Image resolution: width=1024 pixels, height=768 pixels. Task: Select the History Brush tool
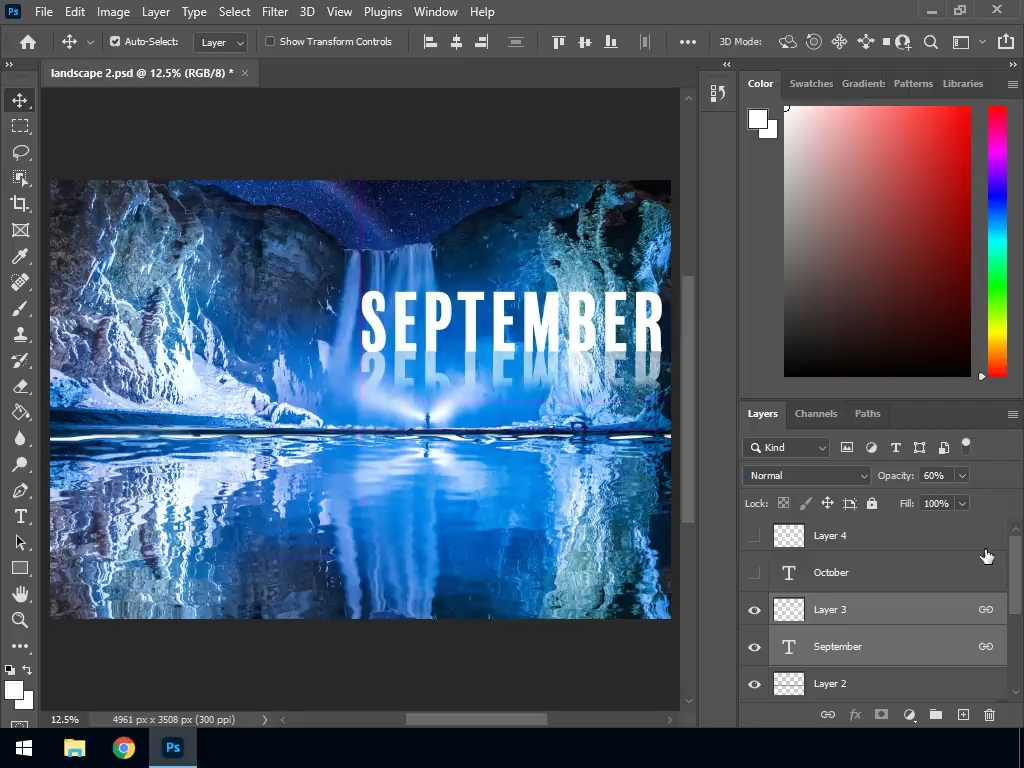pyautogui.click(x=20, y=360)
